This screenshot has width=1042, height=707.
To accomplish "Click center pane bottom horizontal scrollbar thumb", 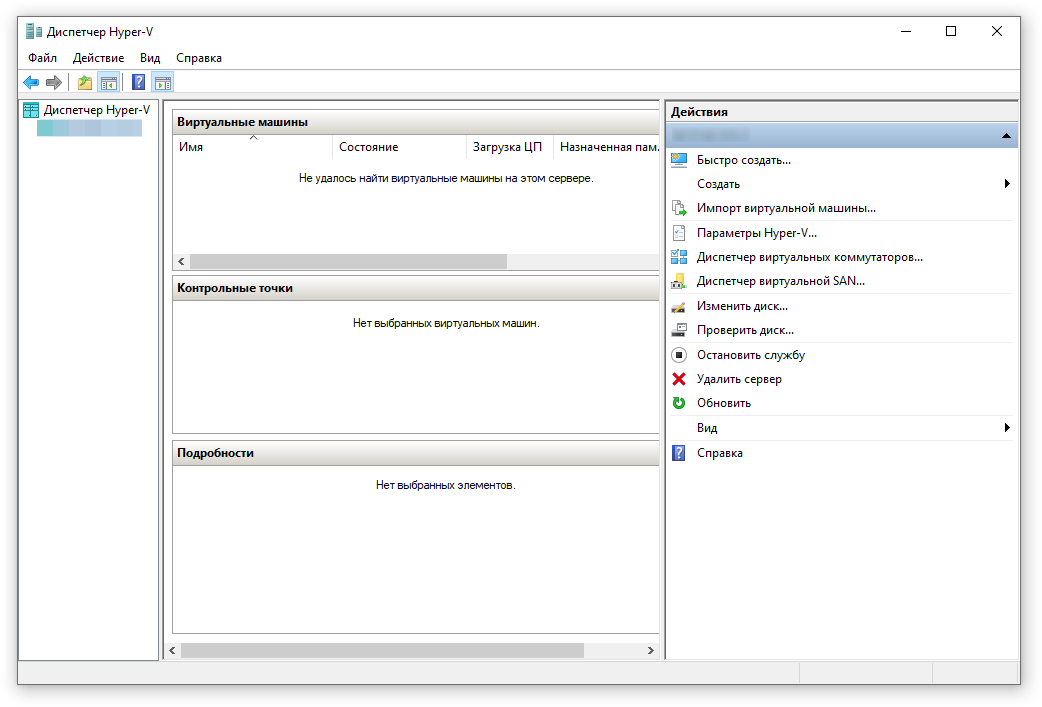I will point(382,651).
